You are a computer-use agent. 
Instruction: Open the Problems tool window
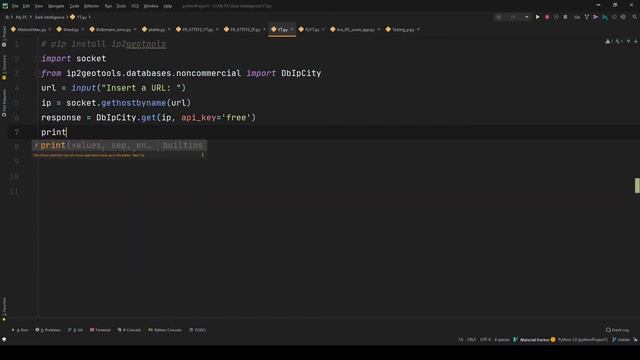[x=48, y=330]
